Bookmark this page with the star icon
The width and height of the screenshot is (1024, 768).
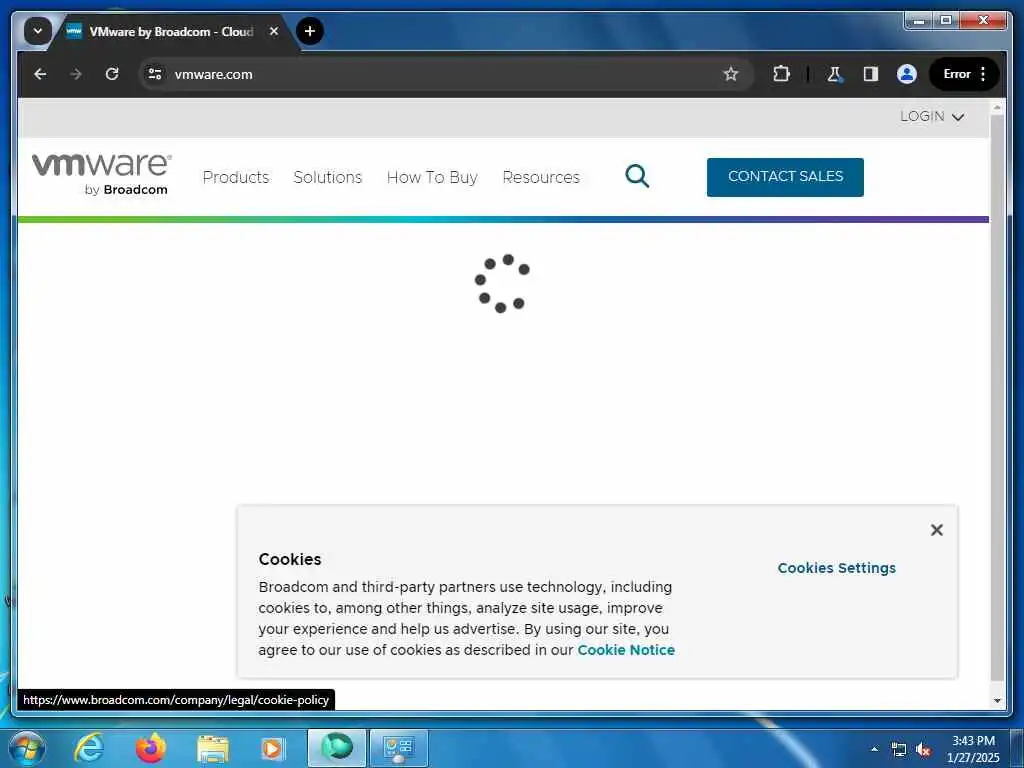tap(731, 74)
